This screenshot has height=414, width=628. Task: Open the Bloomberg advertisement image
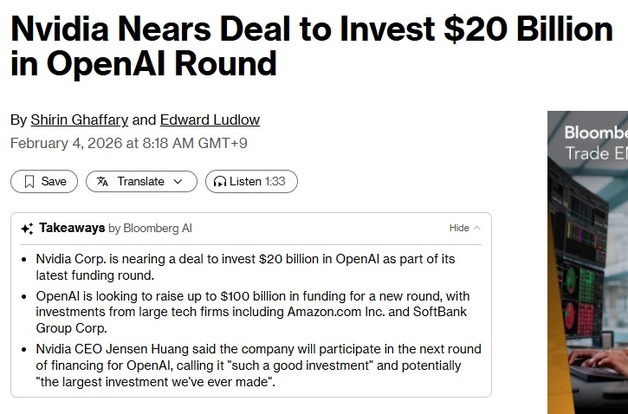(x=587, y=262)
